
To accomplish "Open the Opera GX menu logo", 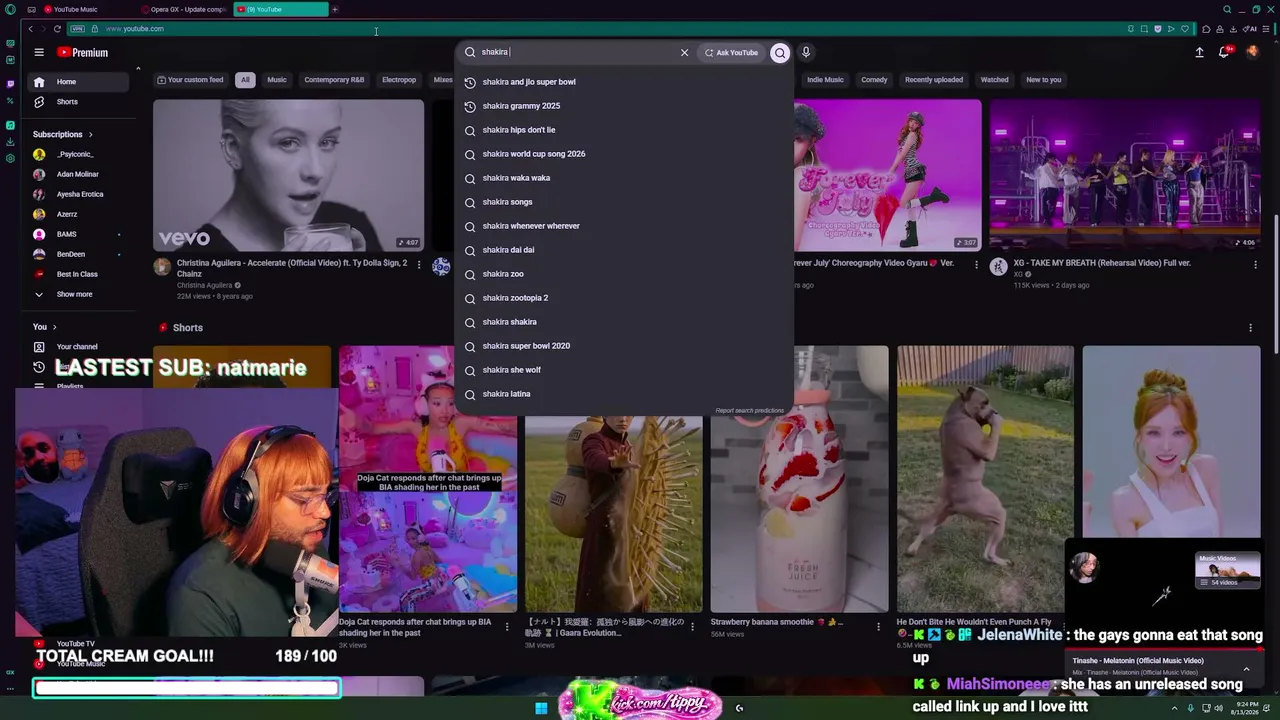I will (10, 9).
